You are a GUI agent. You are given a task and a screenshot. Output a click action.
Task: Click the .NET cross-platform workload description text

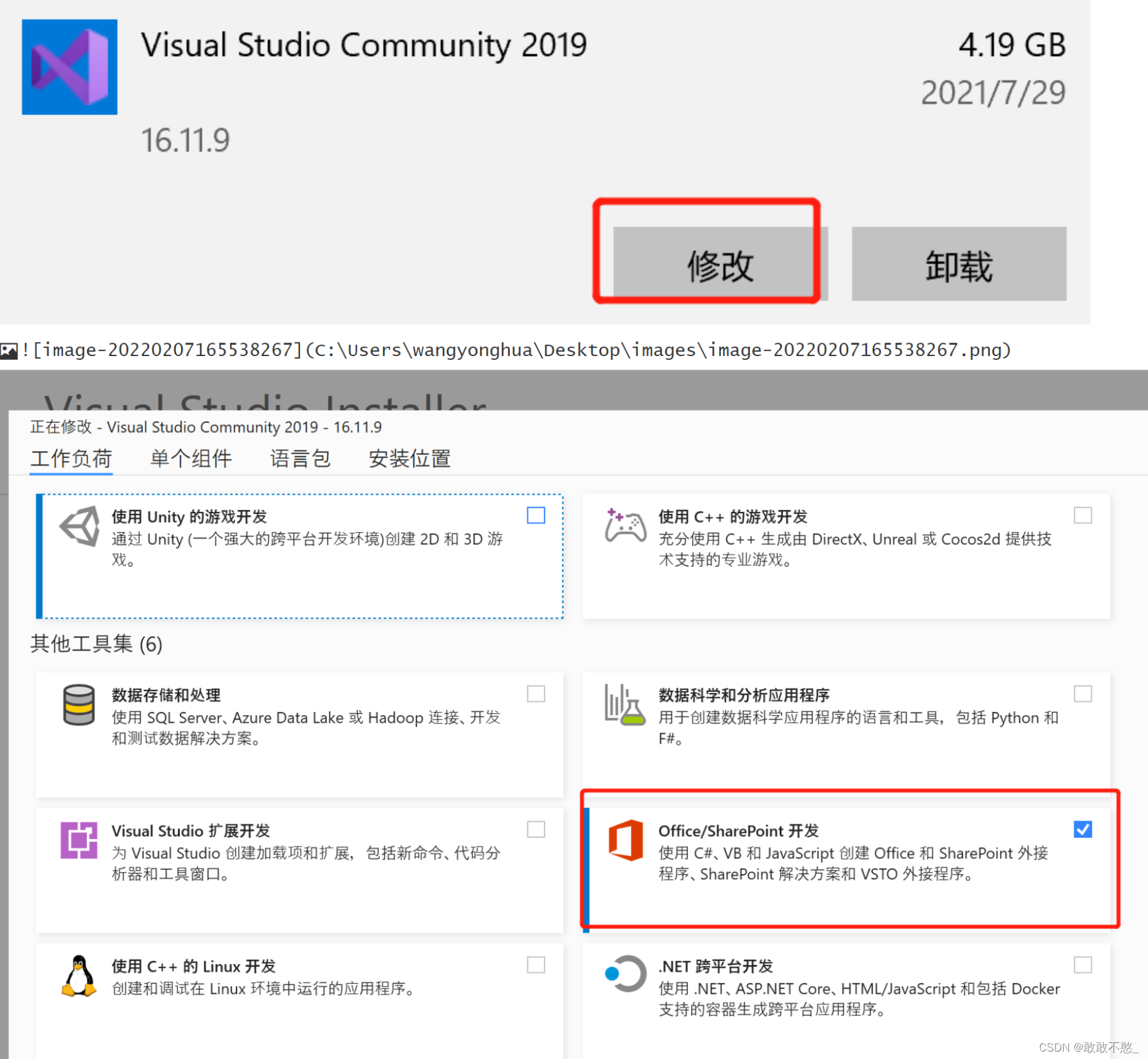click(x=859, y=999)
